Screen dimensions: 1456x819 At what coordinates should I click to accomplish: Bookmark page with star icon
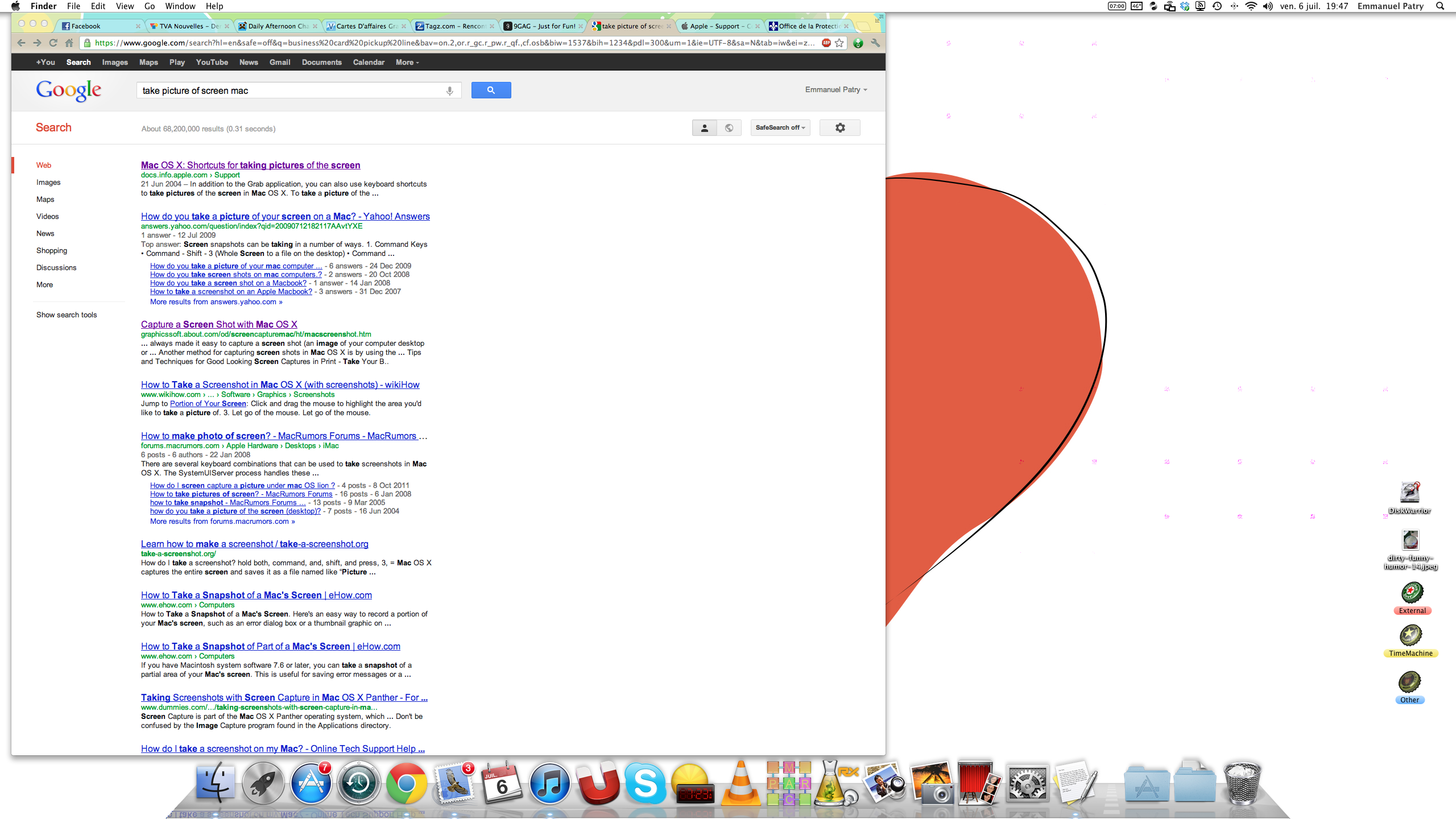pos(839,43)
